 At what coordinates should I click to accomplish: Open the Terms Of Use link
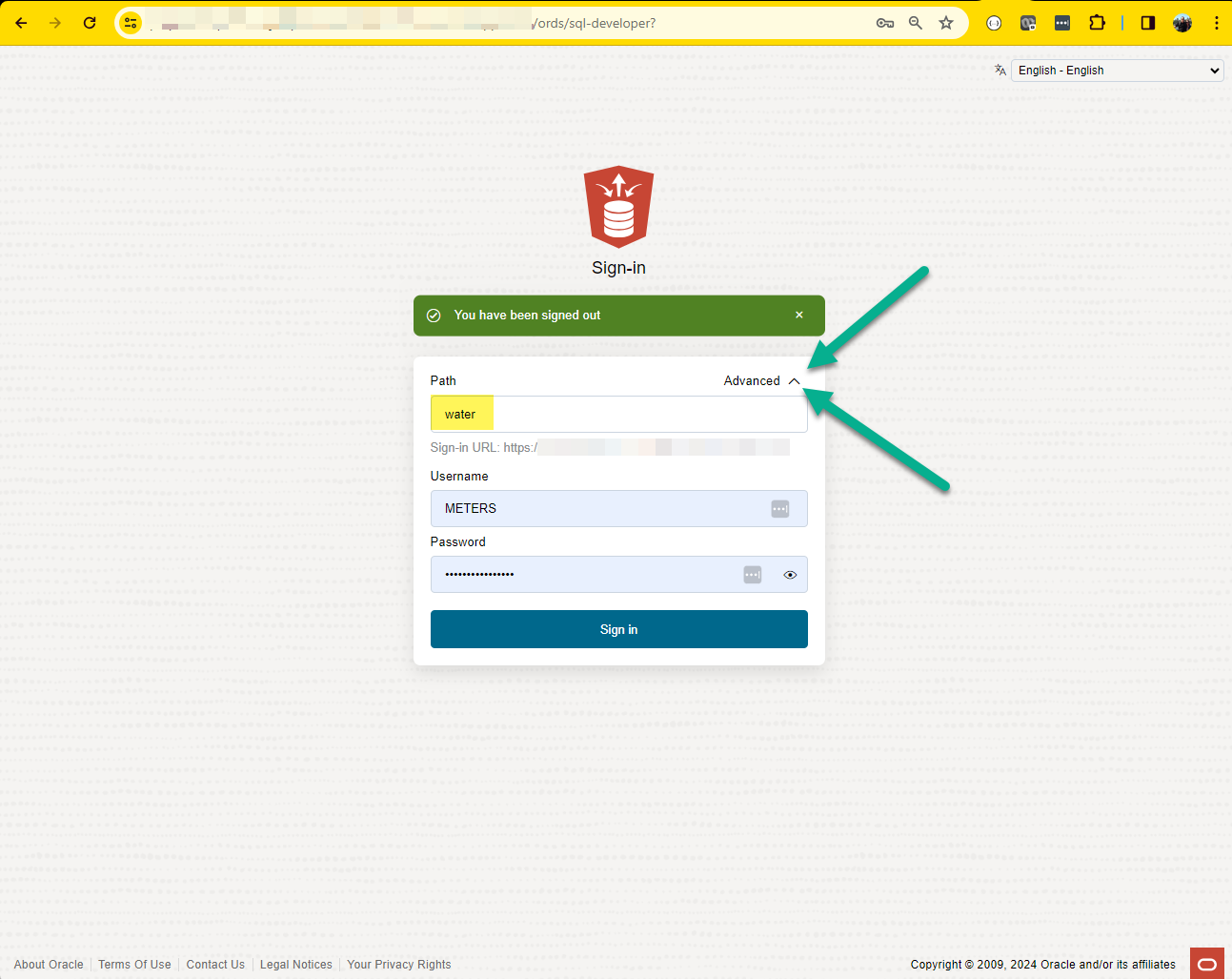point(134,965)
